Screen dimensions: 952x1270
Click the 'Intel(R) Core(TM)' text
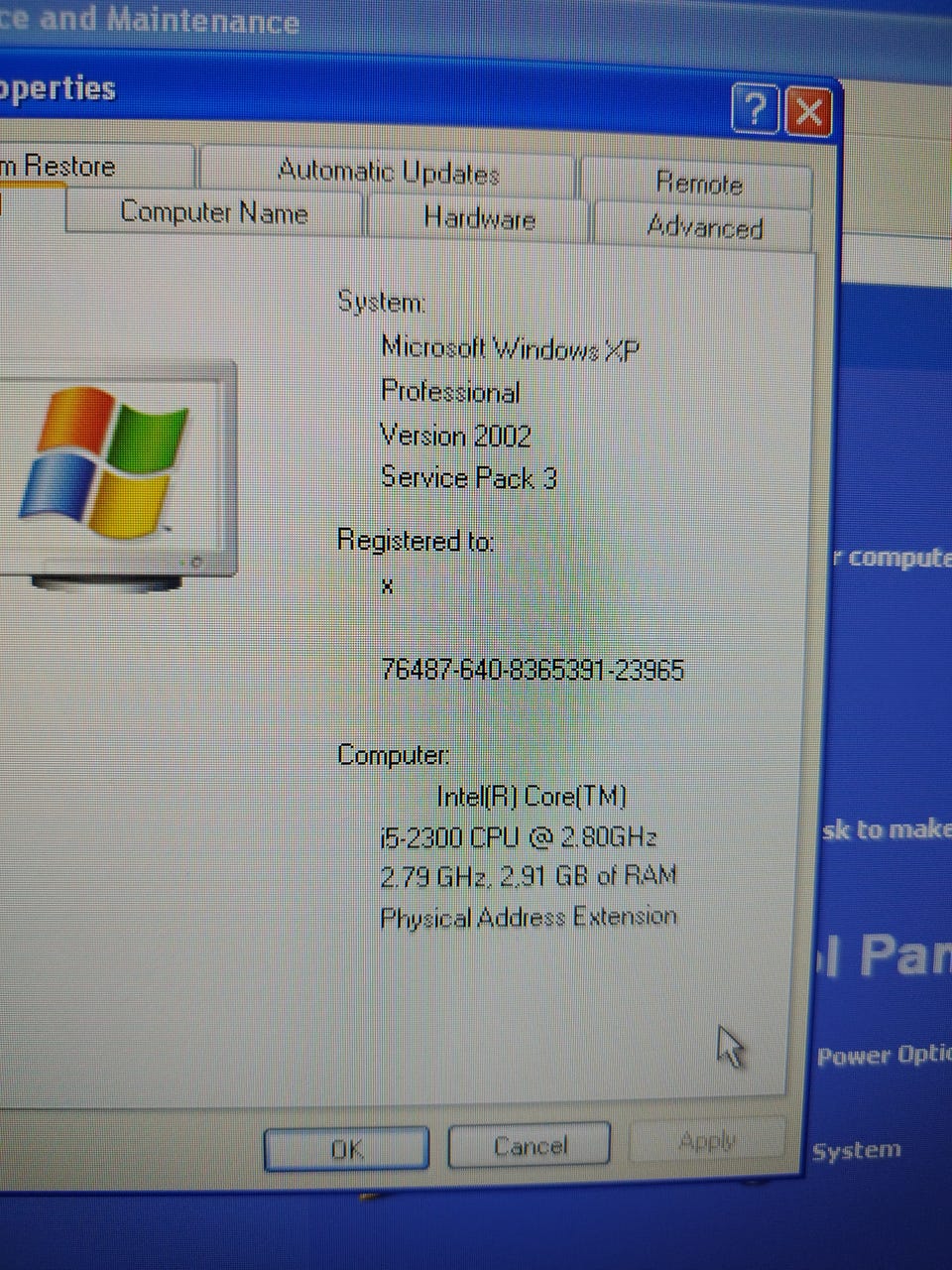pos(532,797)
